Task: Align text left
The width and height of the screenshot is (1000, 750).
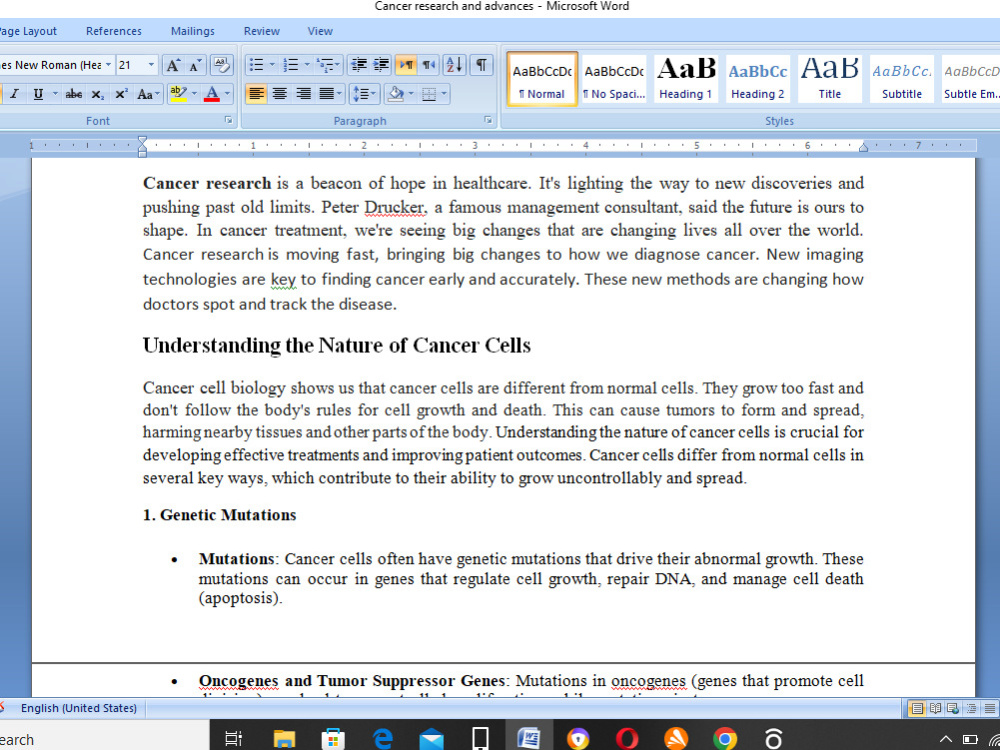Action: (256, 94)
